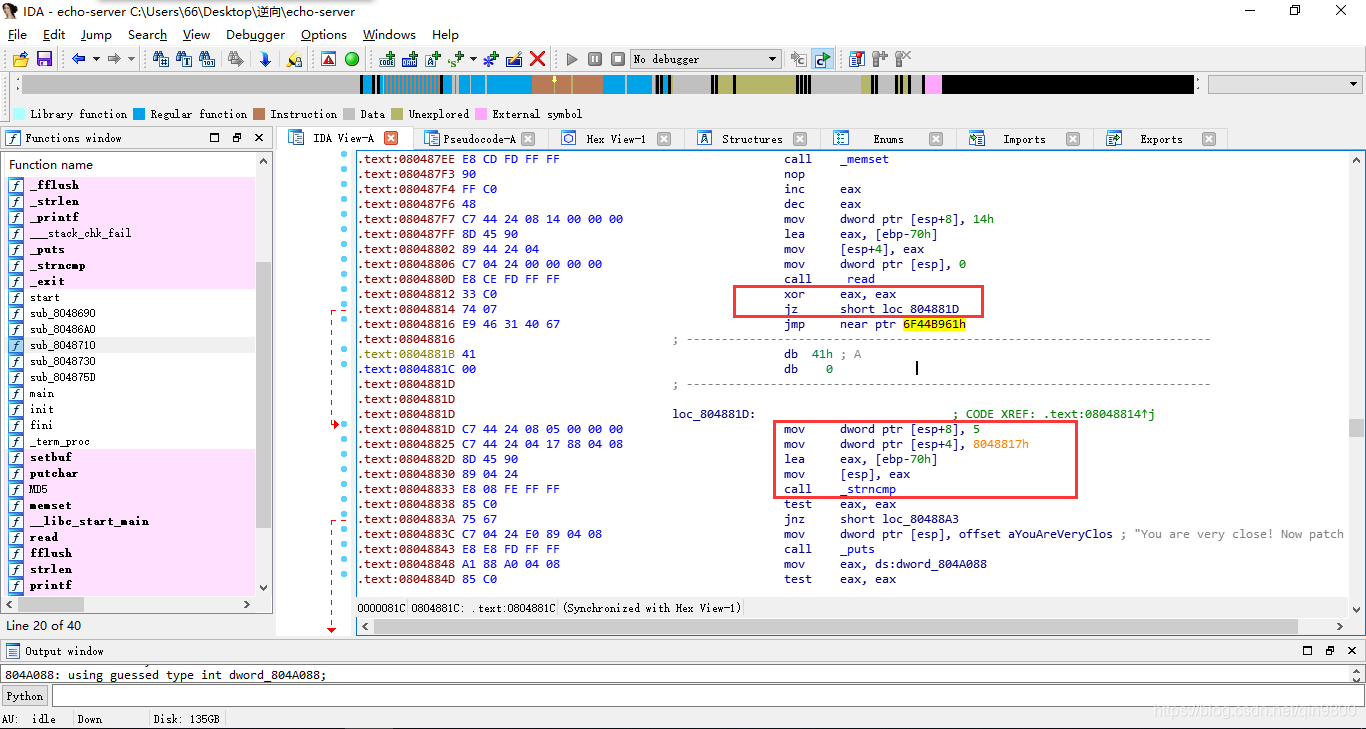Open a file with the folder icon
1366x729 pixels.
[20, 59]
